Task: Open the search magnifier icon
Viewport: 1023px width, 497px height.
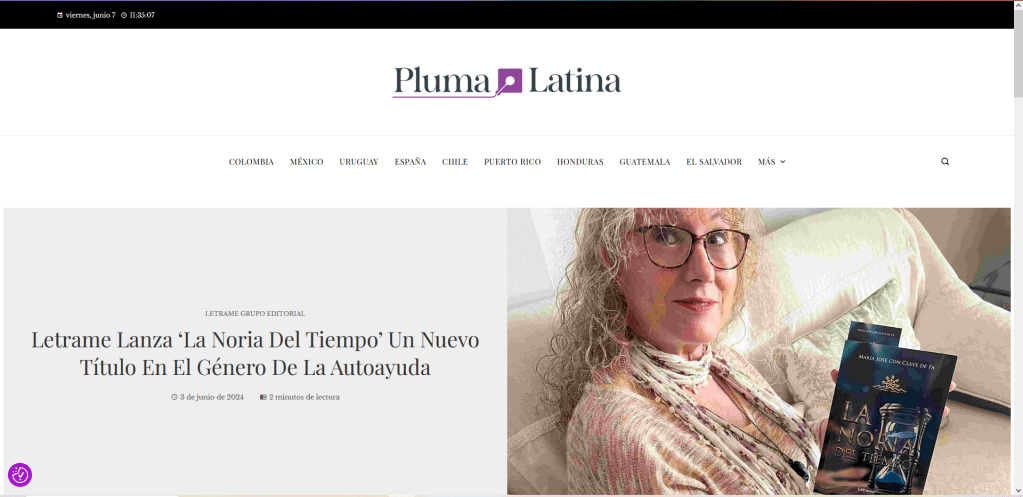Action: coord(945,162)
